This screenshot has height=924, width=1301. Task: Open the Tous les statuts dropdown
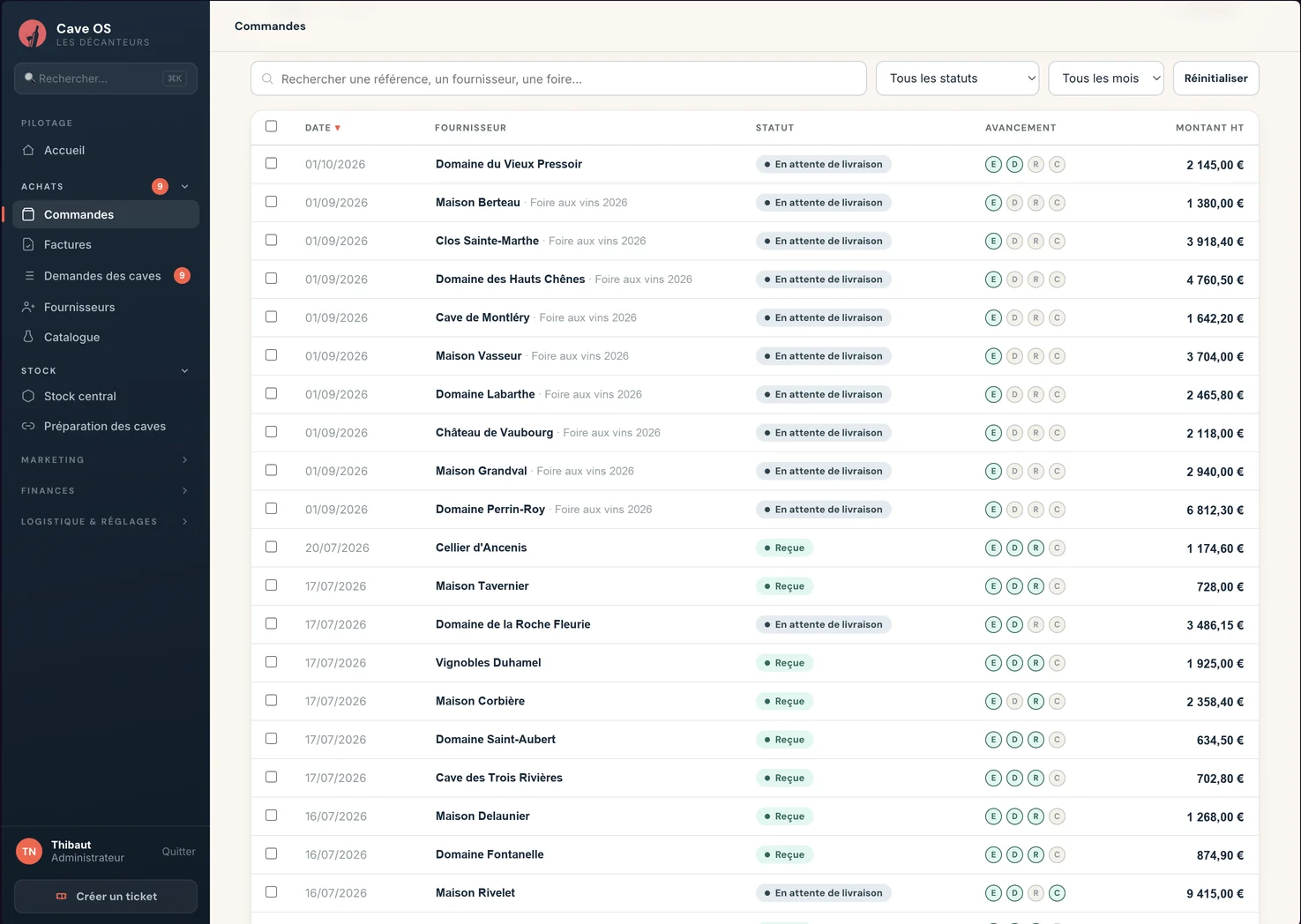tap(957, 78)
